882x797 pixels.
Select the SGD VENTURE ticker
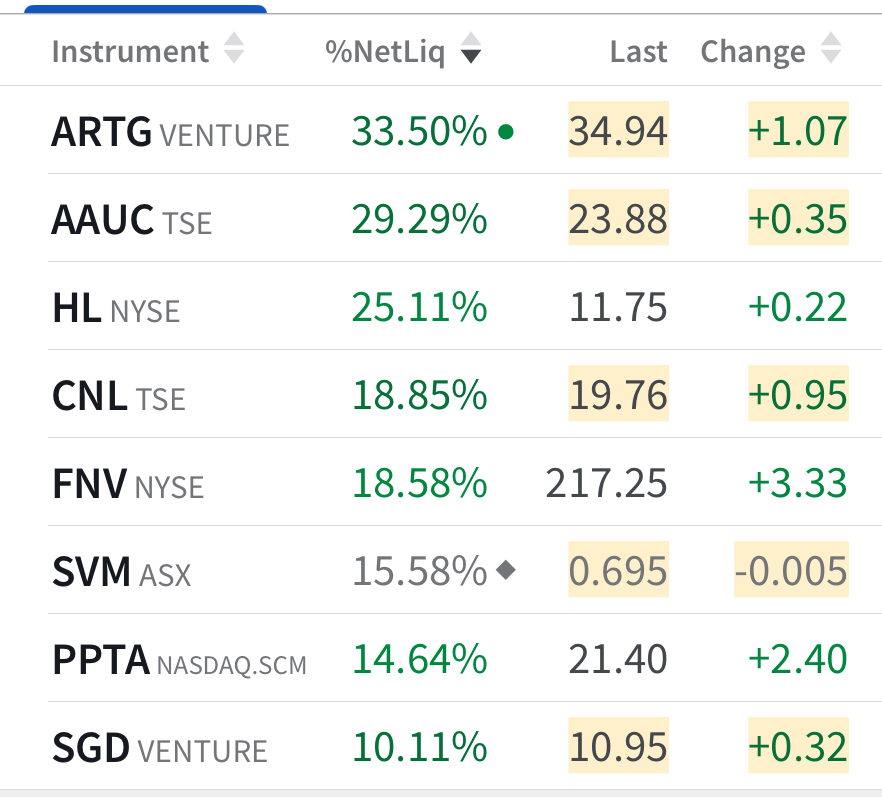coord(159,747)
